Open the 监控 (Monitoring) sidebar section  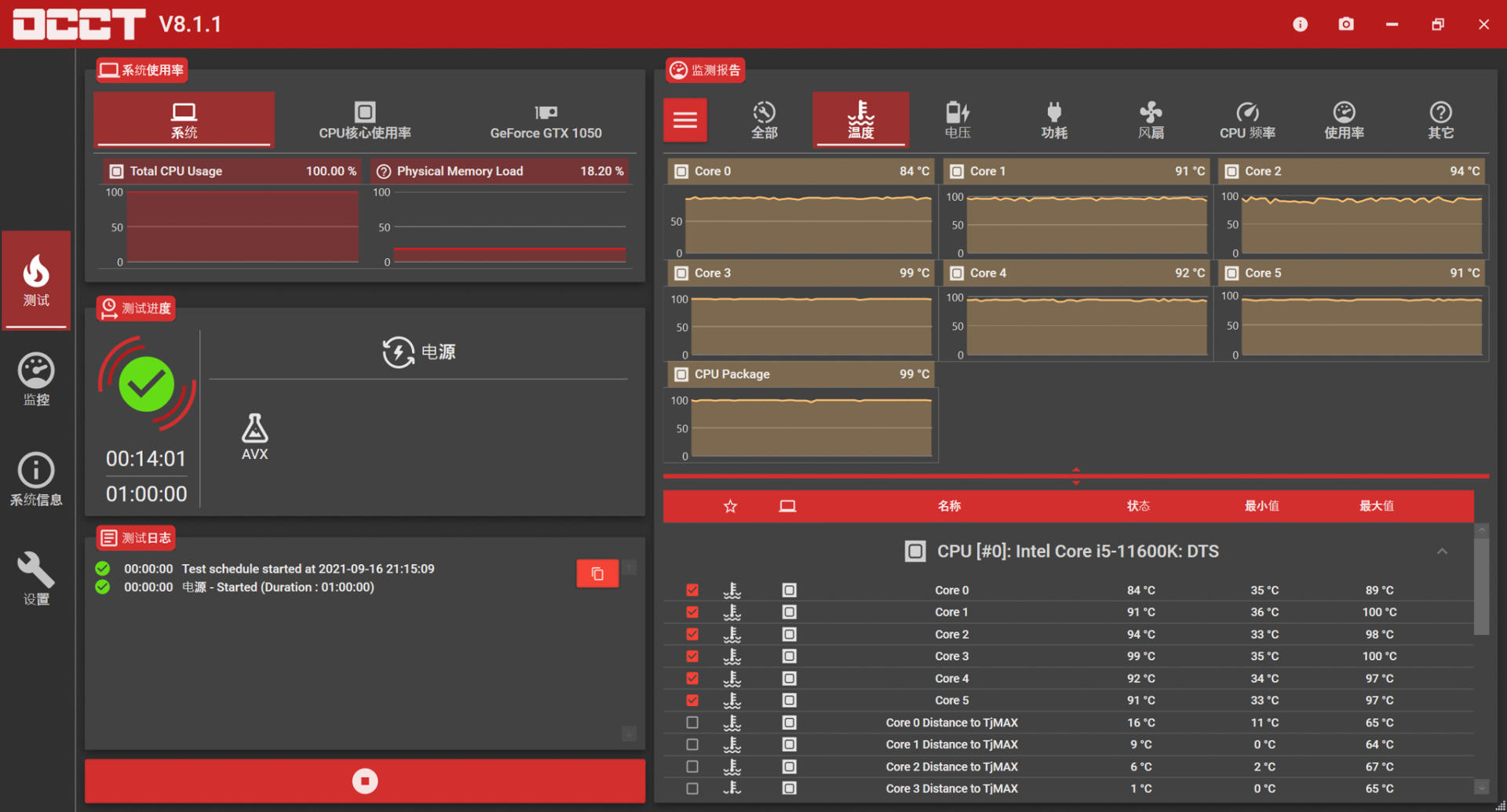click(x=36, y=381)
